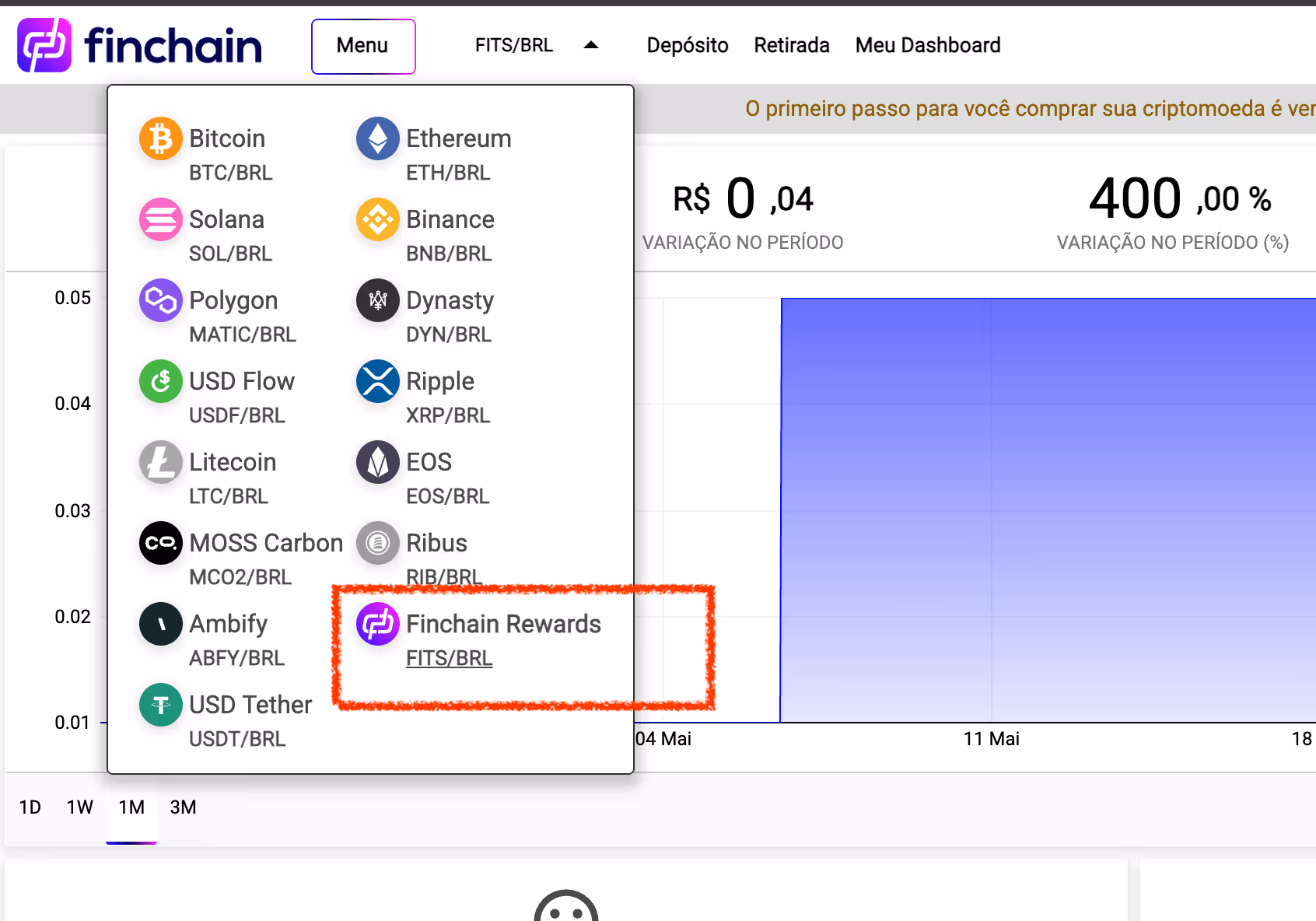
Task: Click the Finchain logo icon
Action: tap(44, 45)
